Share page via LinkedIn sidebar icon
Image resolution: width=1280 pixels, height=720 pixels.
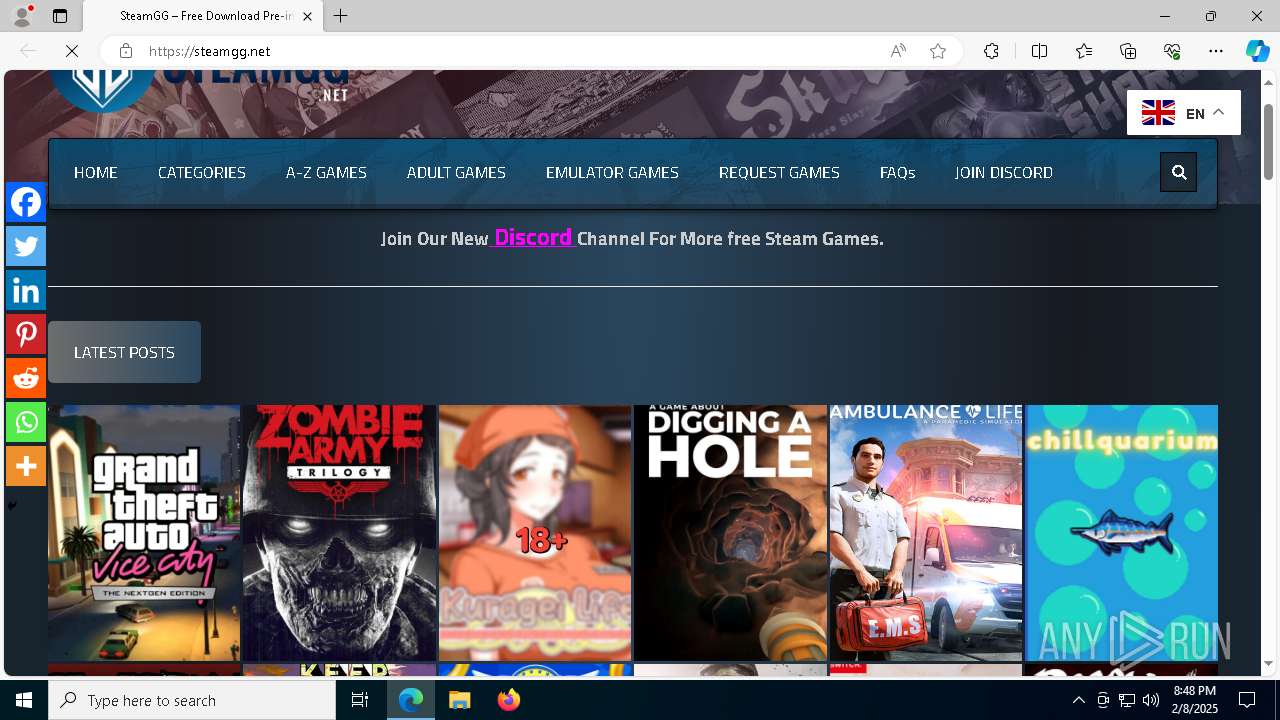26,290
